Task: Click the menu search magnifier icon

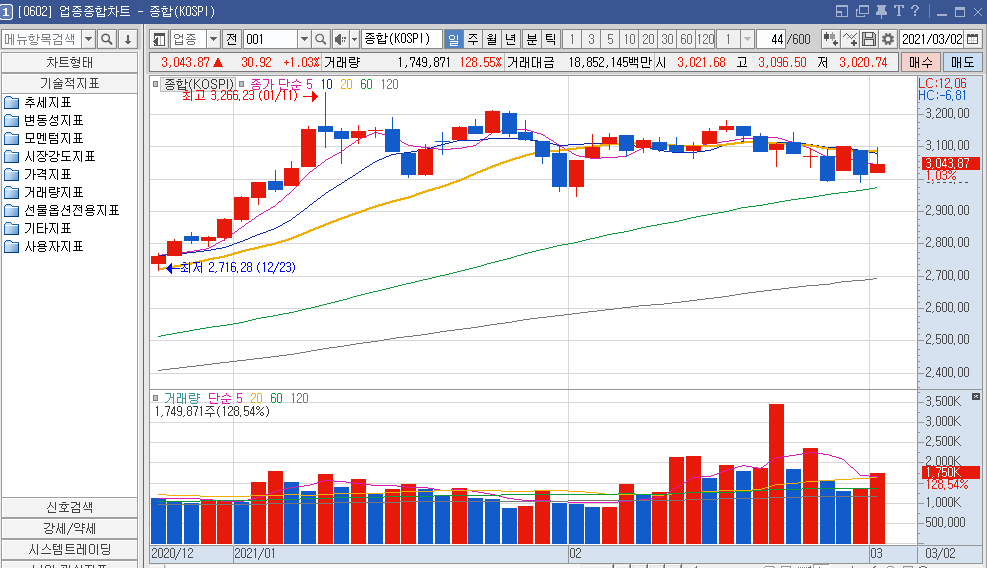Action: (107, 39)
